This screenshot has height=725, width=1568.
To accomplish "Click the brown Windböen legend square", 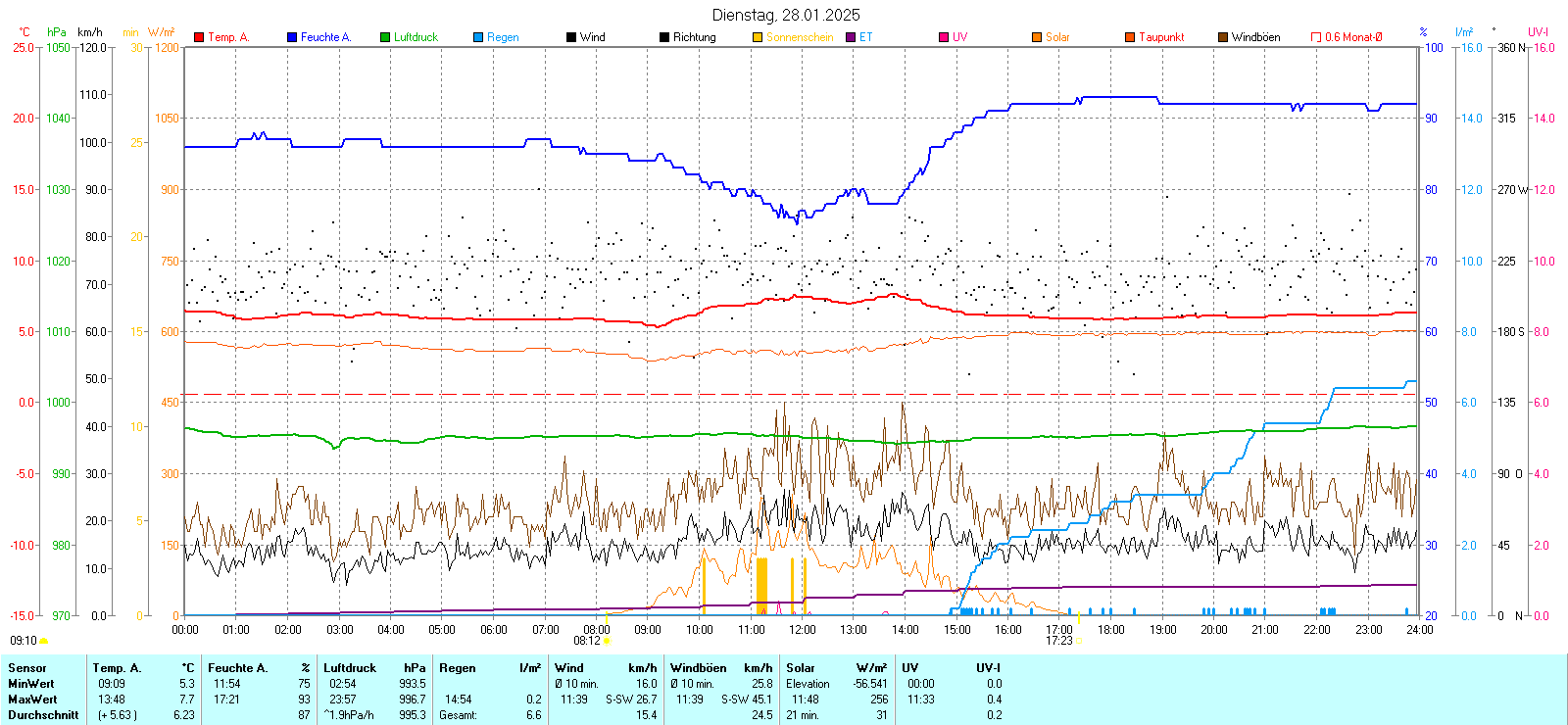I will coord(1223,37).
